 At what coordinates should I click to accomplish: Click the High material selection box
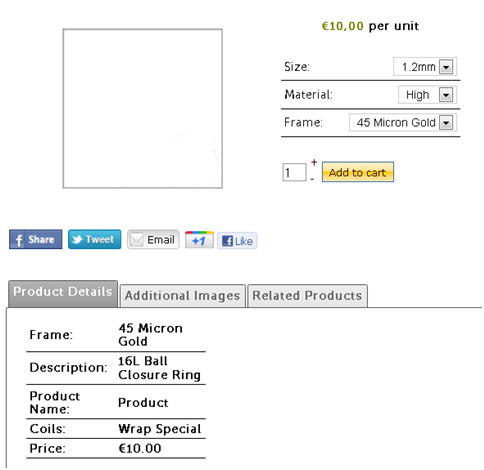(427, 95)
